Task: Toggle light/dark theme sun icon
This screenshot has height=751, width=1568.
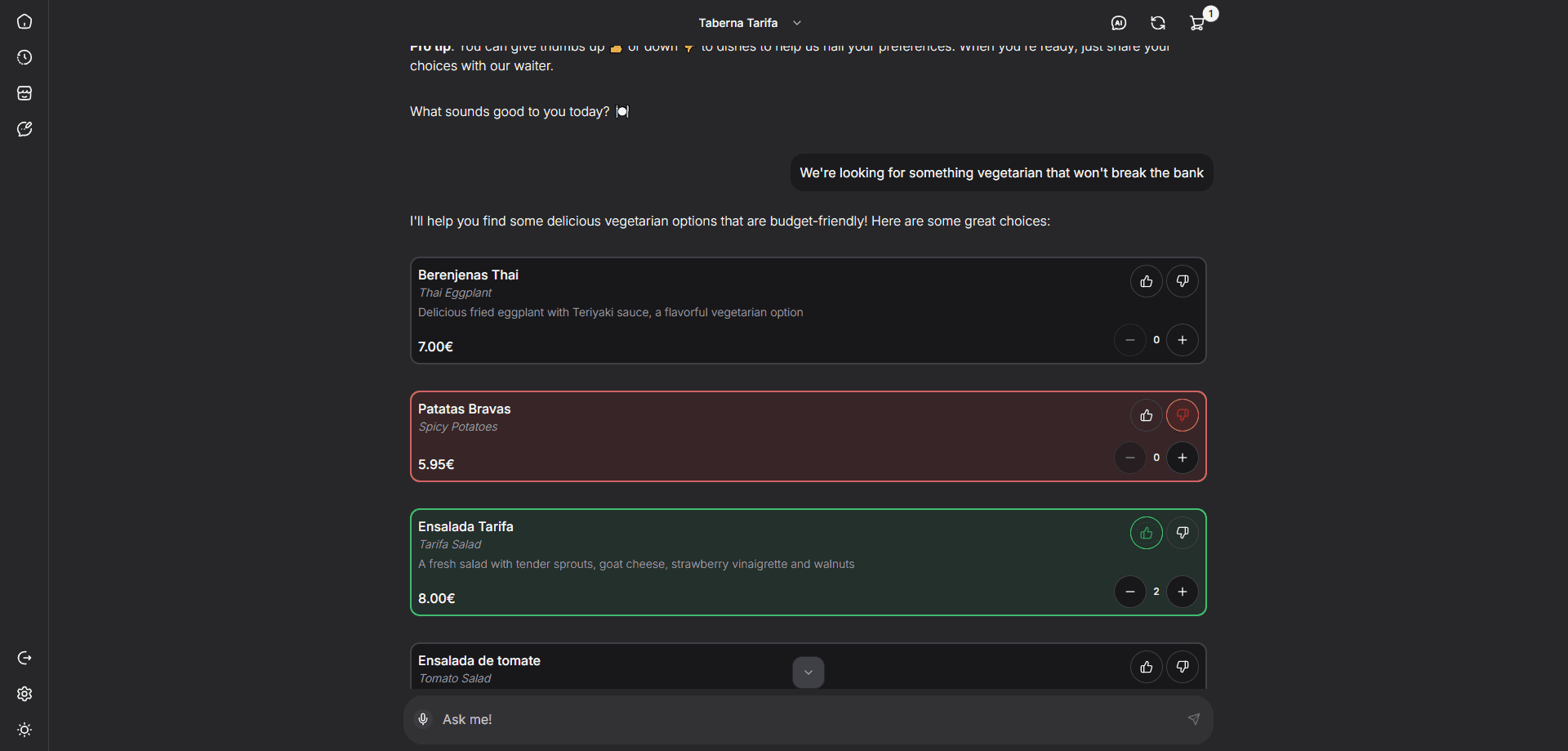Action: (24, 730)
